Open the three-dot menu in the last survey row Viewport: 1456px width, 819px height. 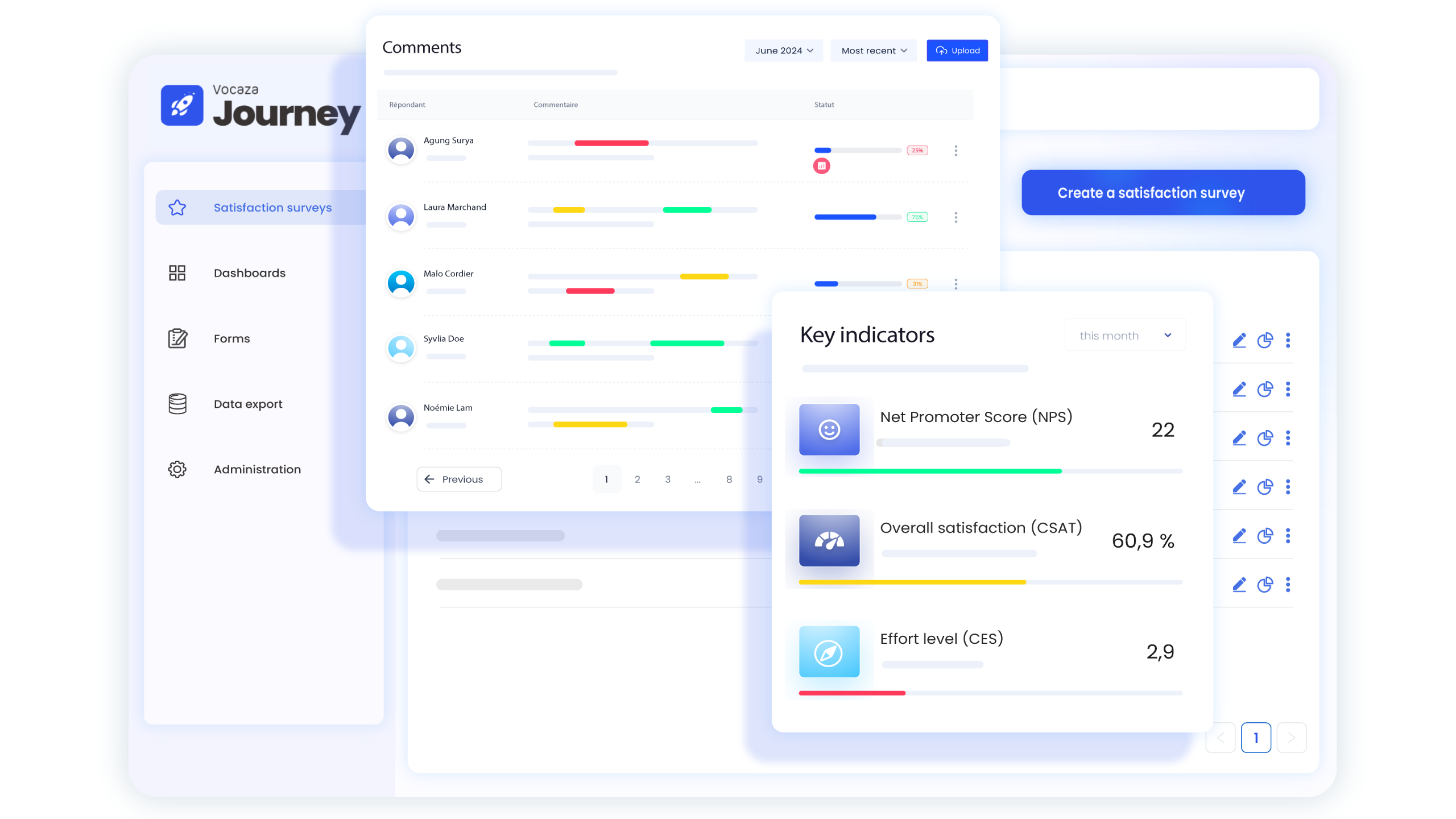pos(1288,585)
